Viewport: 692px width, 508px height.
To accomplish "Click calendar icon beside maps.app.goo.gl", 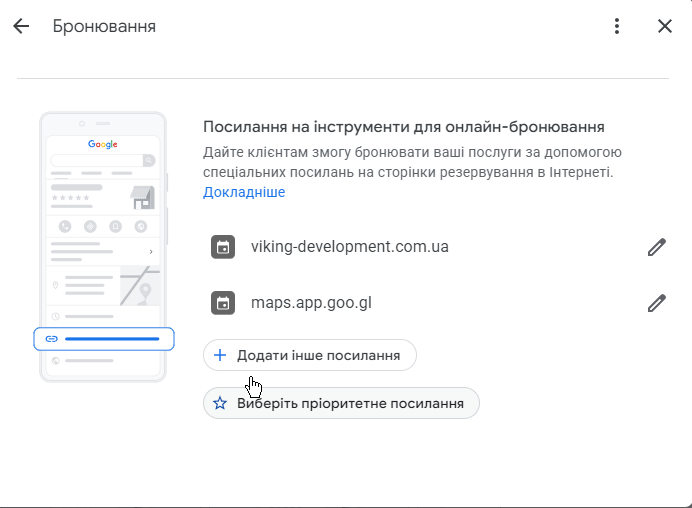I will tap(223, 303).
